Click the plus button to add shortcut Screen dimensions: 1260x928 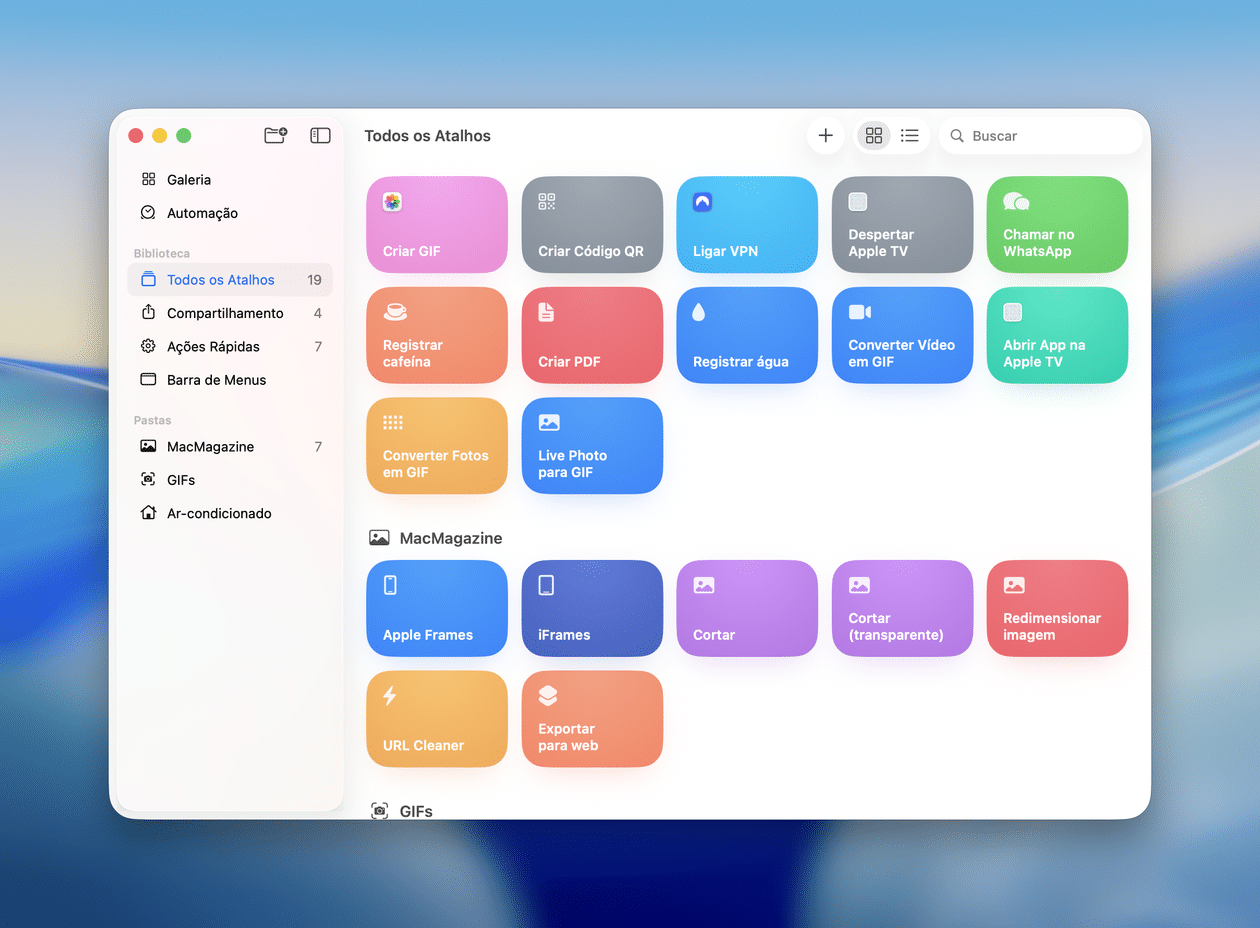point(825,136)
